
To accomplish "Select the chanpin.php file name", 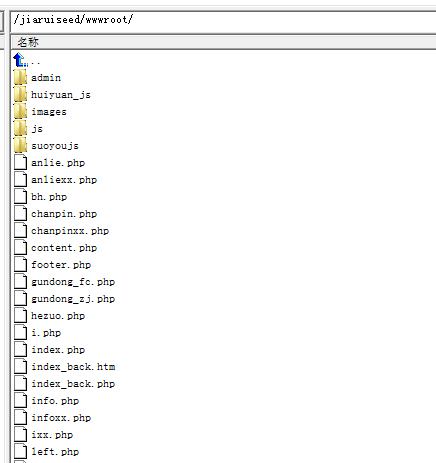I will pos(64,214).
